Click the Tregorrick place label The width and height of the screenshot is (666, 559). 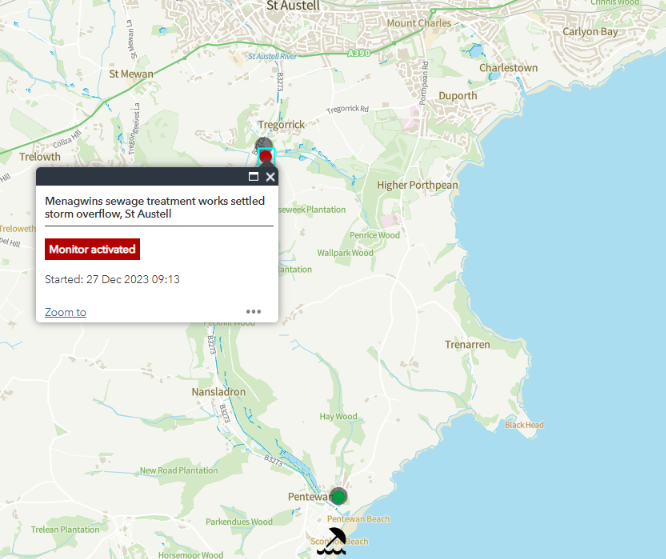coord(282,125)
